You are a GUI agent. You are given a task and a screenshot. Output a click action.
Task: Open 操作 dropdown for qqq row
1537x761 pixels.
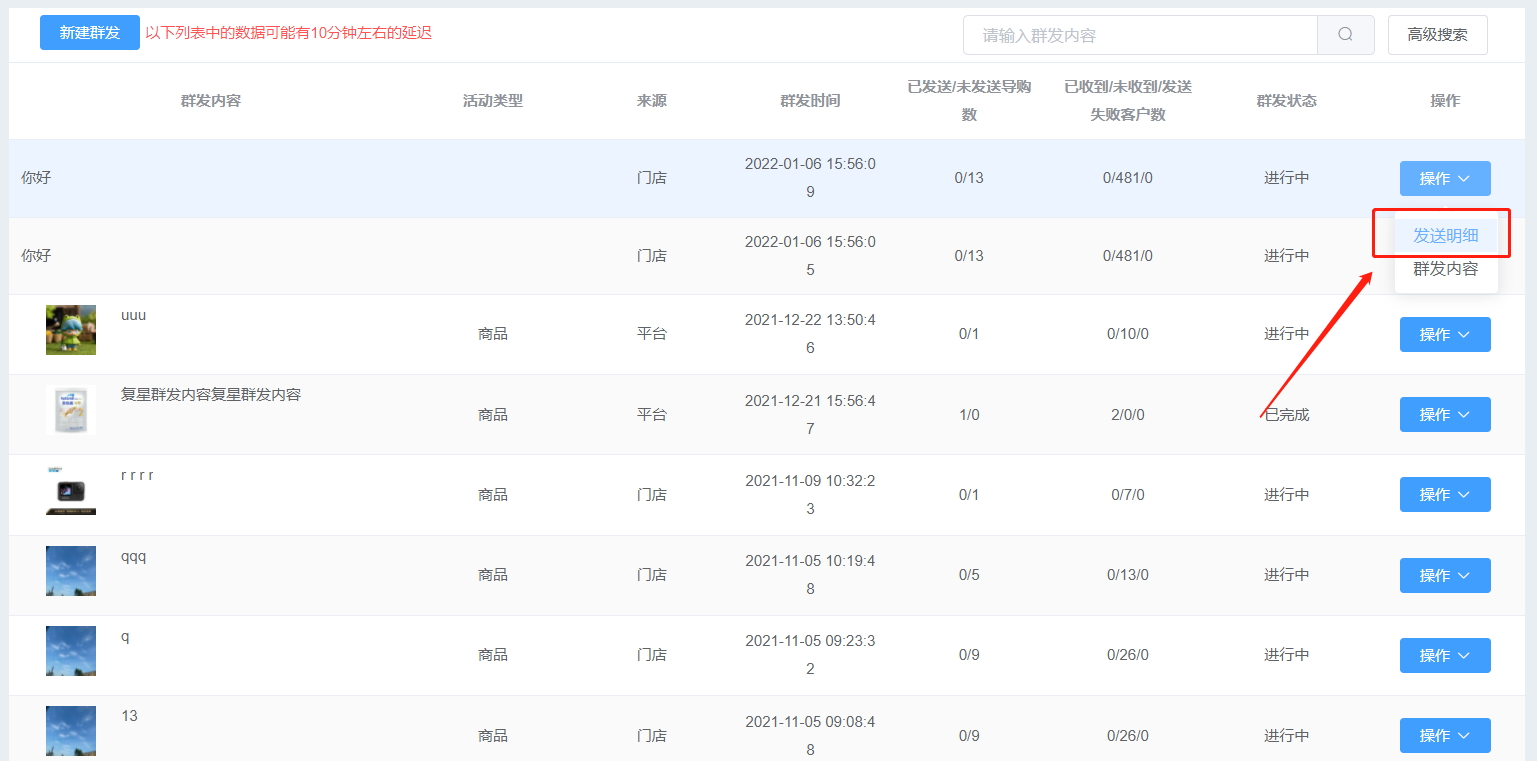1445,575
